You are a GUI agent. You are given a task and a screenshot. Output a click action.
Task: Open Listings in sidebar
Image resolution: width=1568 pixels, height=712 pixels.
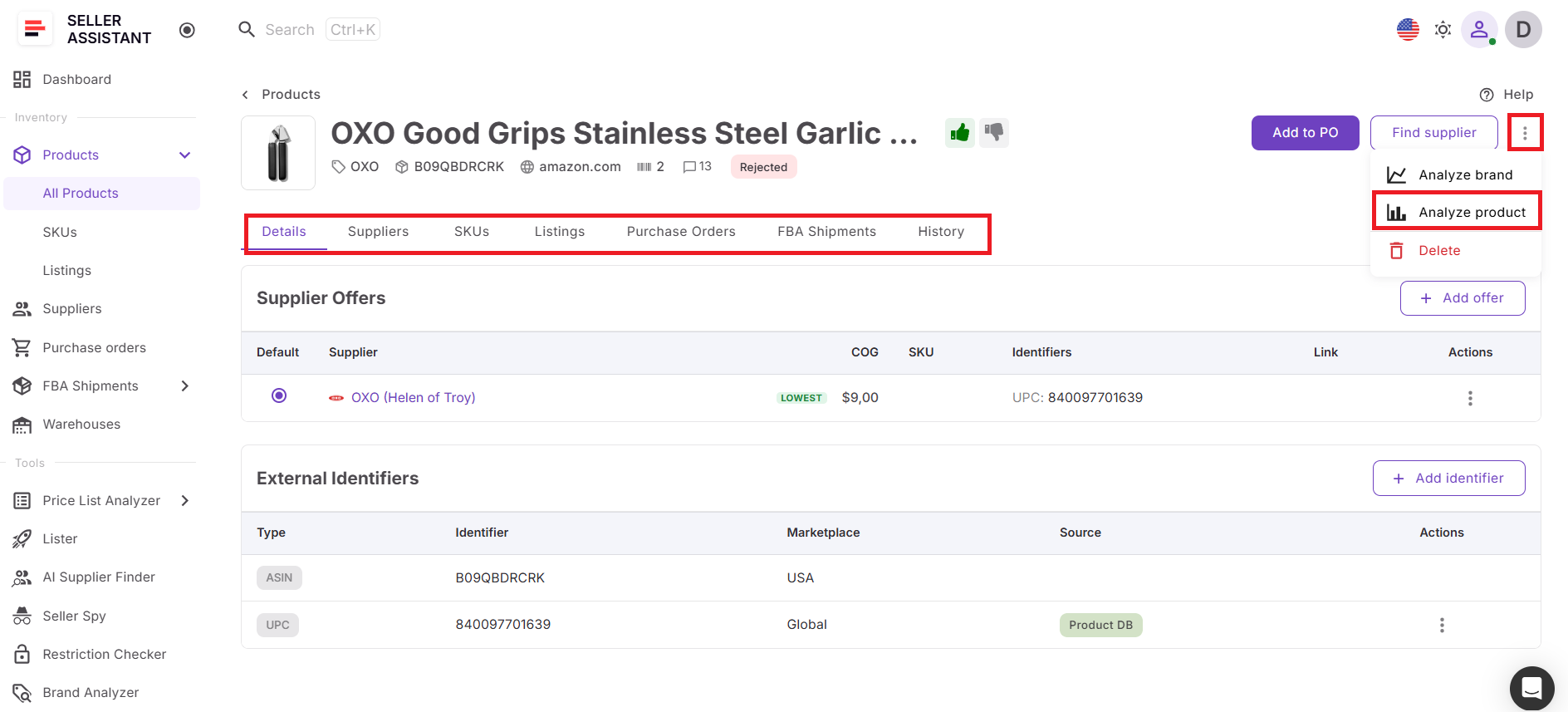[66, 270]
